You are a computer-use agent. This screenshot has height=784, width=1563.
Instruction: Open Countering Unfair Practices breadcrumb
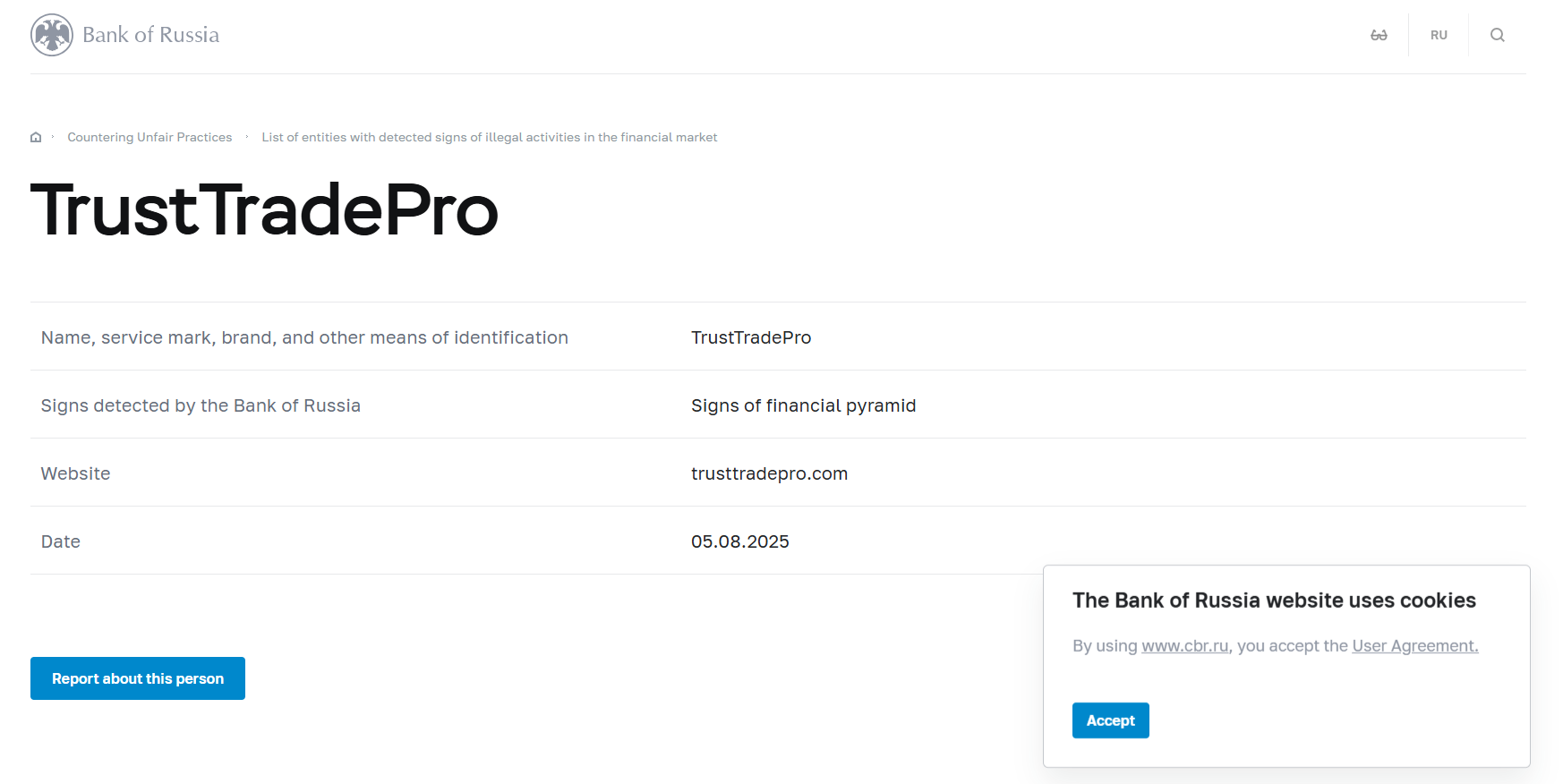tap(149, 137)
